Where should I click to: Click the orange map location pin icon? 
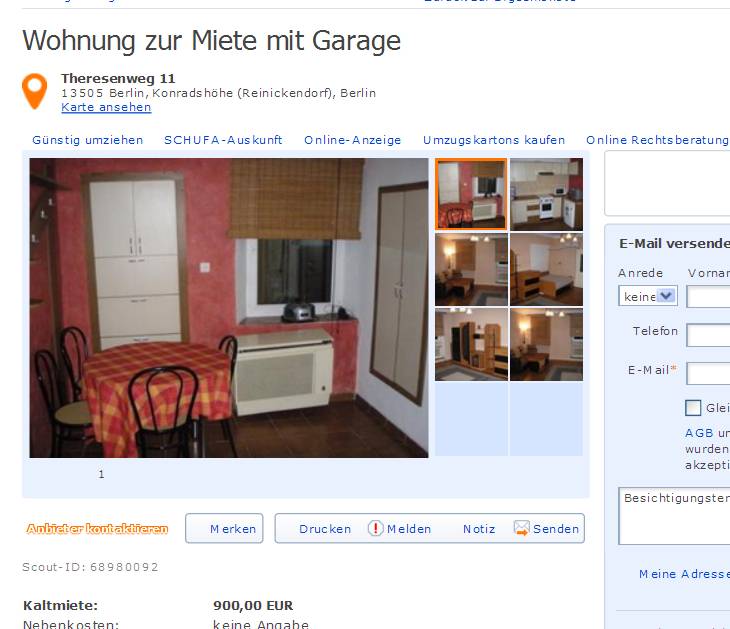pyautogui.click(x=34, y=91)
